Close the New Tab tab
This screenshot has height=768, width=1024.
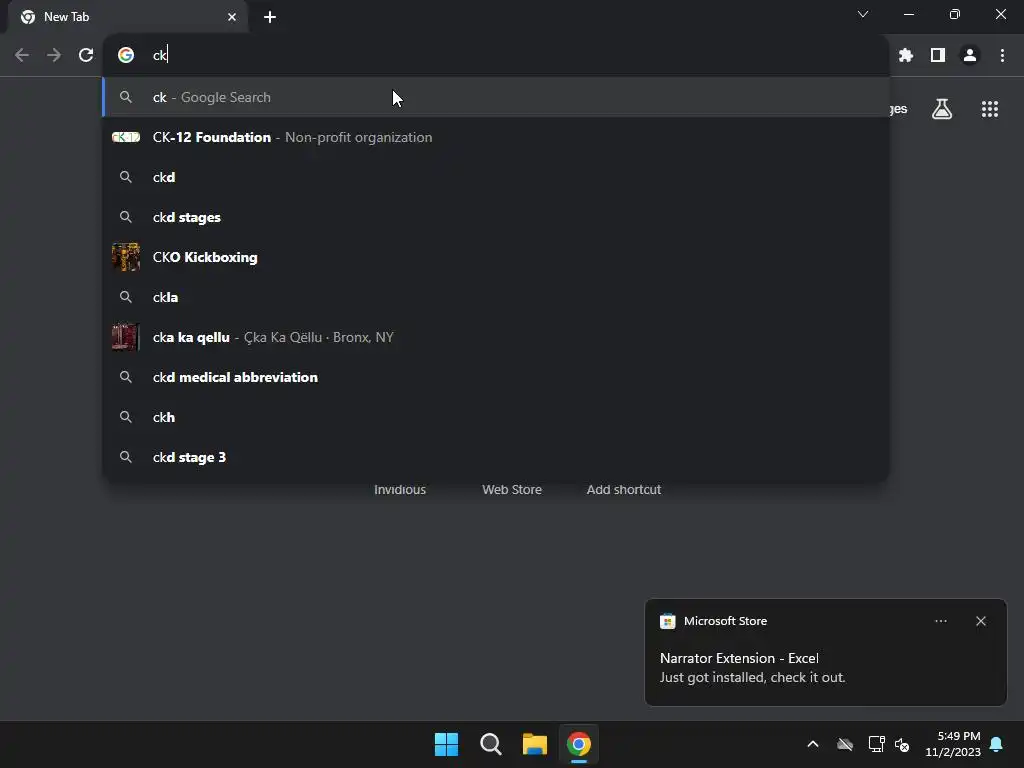click(x=232, y=17)
